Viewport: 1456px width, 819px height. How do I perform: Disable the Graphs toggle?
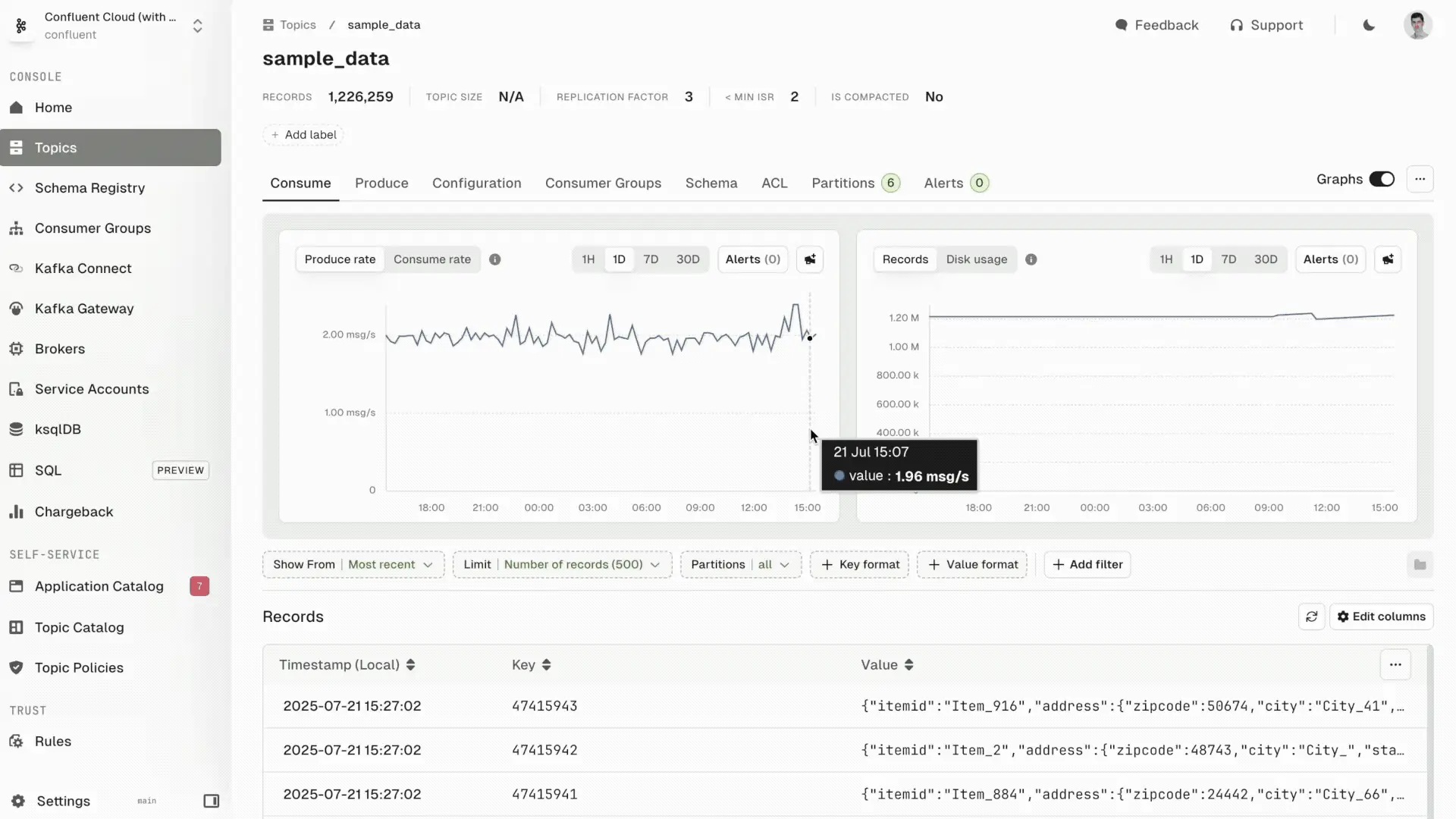pyautogui.click(x=1382, y=179)
